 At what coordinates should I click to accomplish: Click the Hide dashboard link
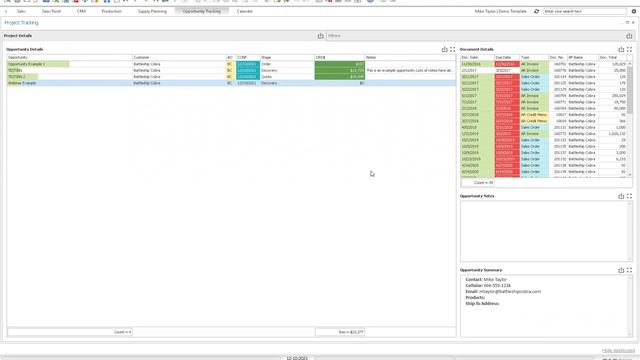pyautogui.click(x=618, y=351)
